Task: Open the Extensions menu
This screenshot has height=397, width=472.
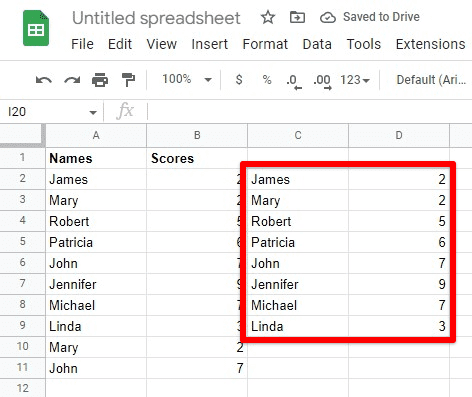Action: (x=430, y=44)
